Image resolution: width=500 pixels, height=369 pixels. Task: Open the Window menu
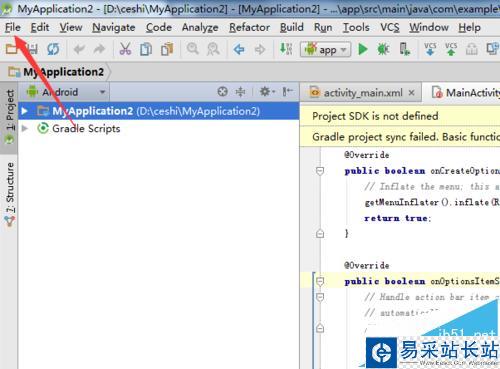tap(429, 27)
